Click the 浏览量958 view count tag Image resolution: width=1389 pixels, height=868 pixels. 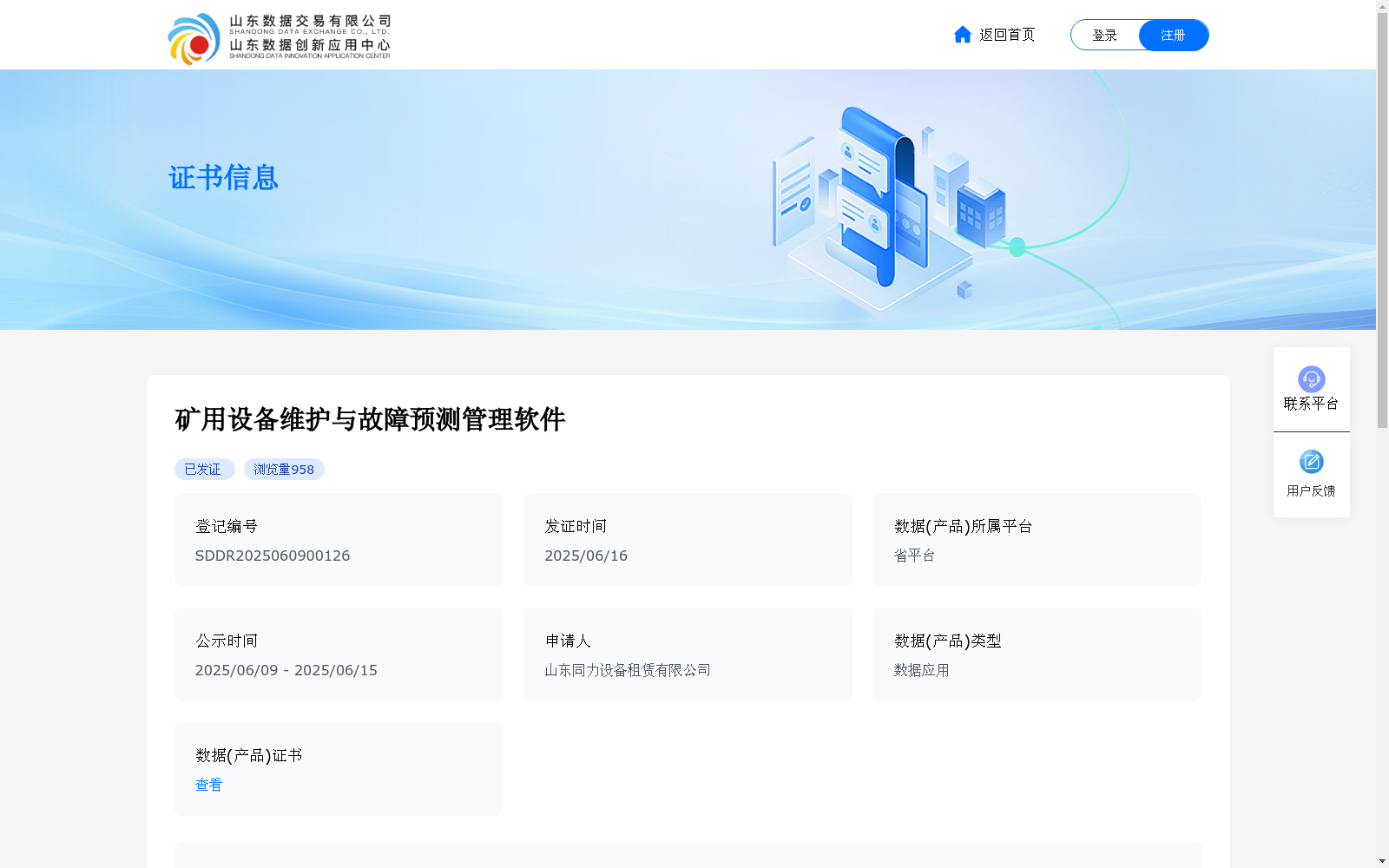coord(284,470)
